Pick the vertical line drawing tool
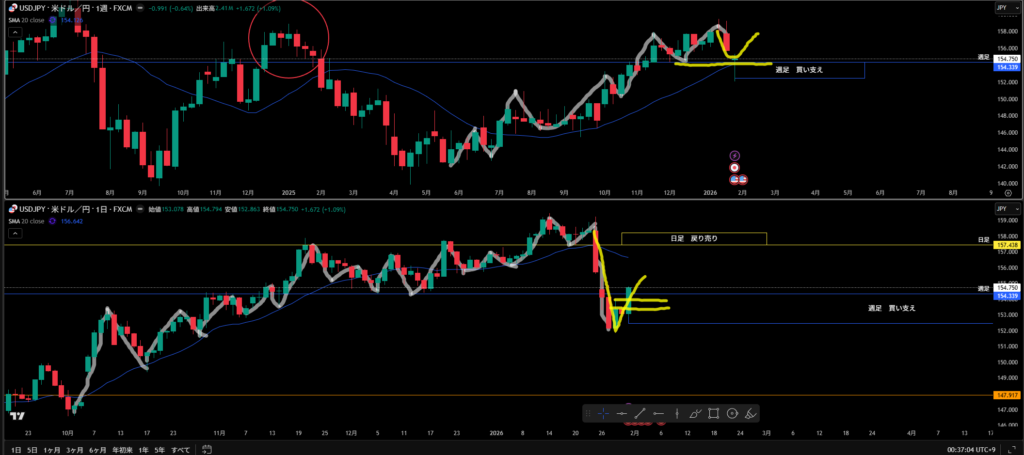Screen dimensions: 1024x455 coord(677,413)
